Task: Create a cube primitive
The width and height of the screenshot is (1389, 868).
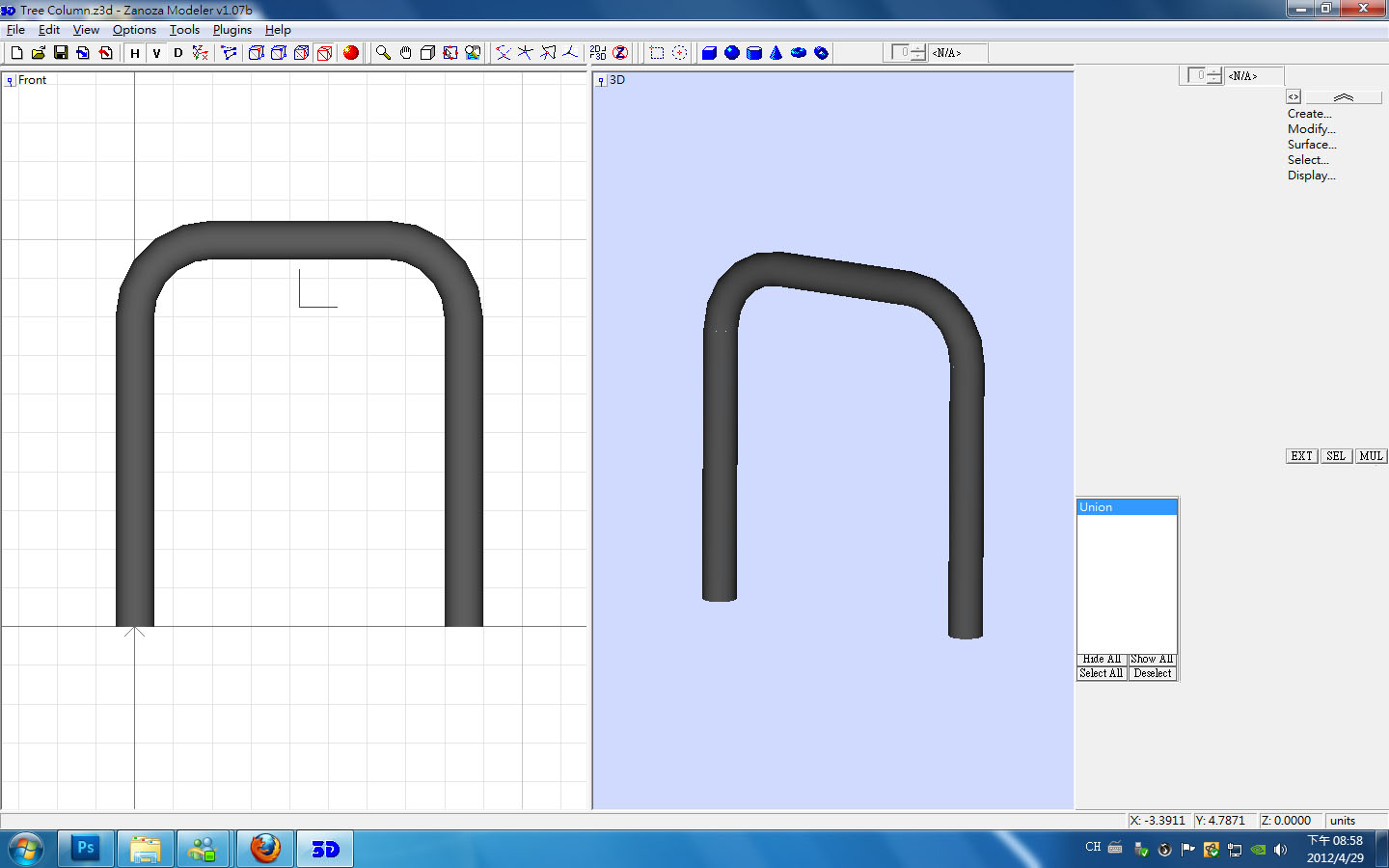Action: pyautogui.click(x=709, y=53)
